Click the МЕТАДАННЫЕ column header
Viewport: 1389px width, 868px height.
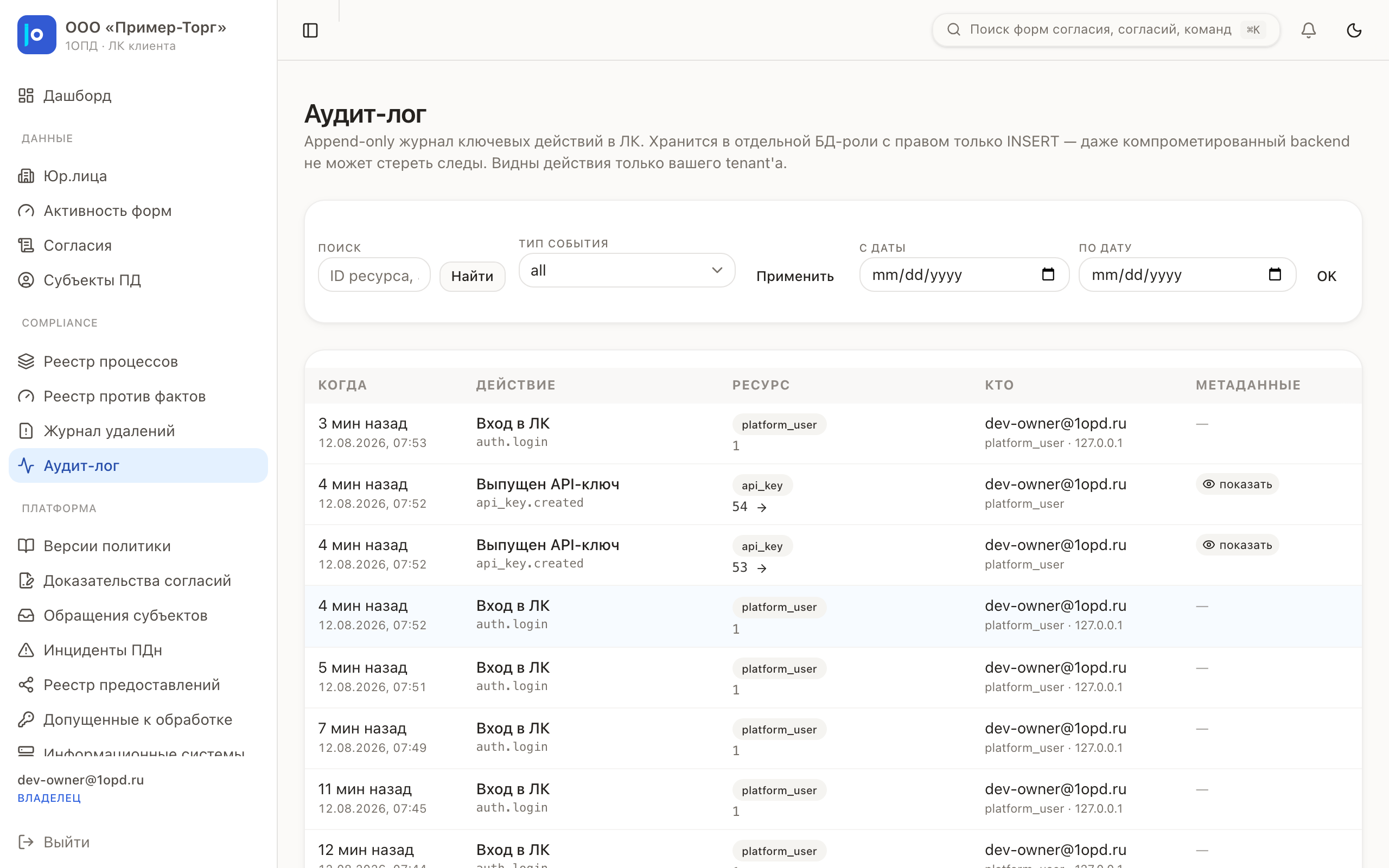[x=1248, y=385]
